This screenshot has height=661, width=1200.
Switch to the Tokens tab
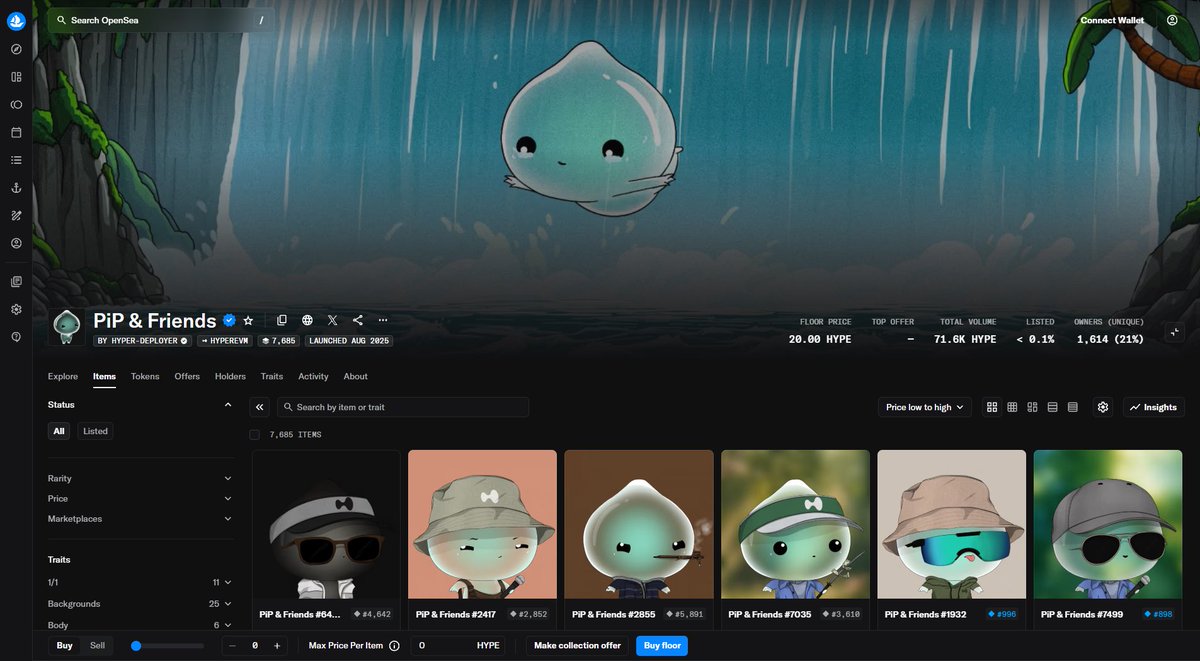pyautogui.click(x=145, y=376)
